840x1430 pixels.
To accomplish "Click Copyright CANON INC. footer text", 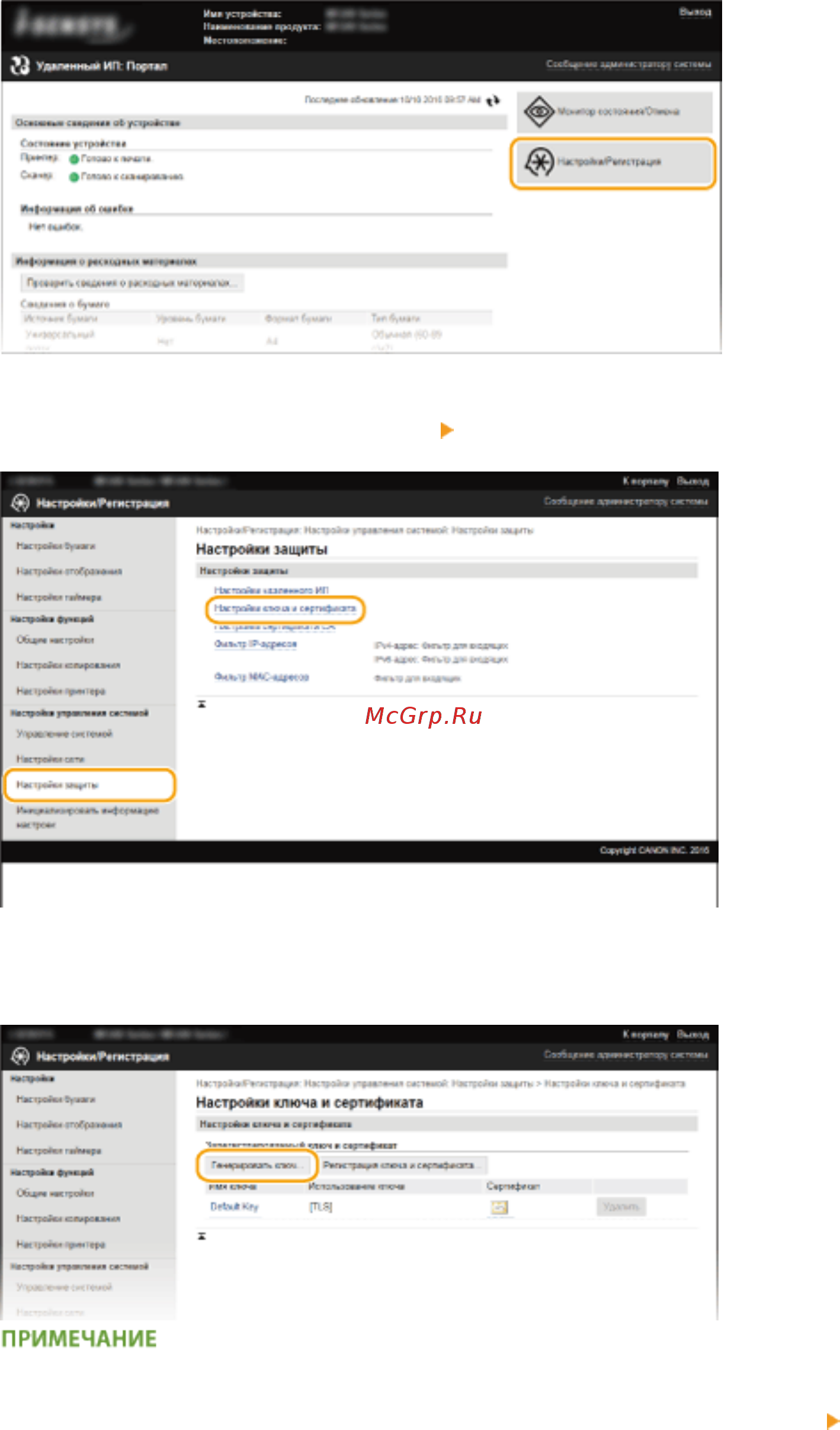I will [654, 850].
